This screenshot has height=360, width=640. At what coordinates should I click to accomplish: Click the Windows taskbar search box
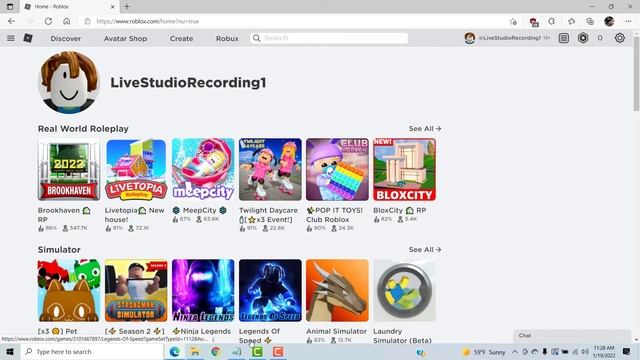93,351
